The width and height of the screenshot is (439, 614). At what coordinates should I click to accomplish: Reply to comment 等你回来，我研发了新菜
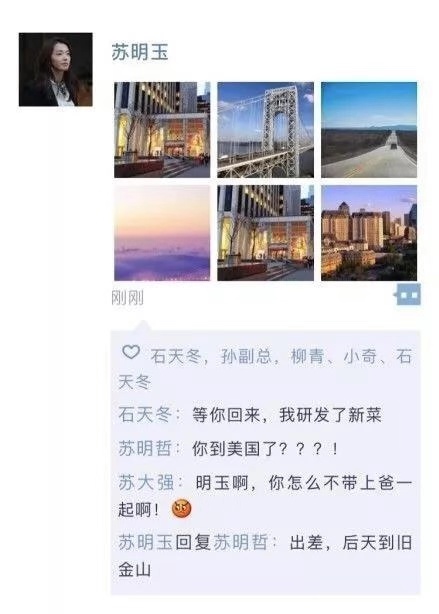(x=287, y=415)
